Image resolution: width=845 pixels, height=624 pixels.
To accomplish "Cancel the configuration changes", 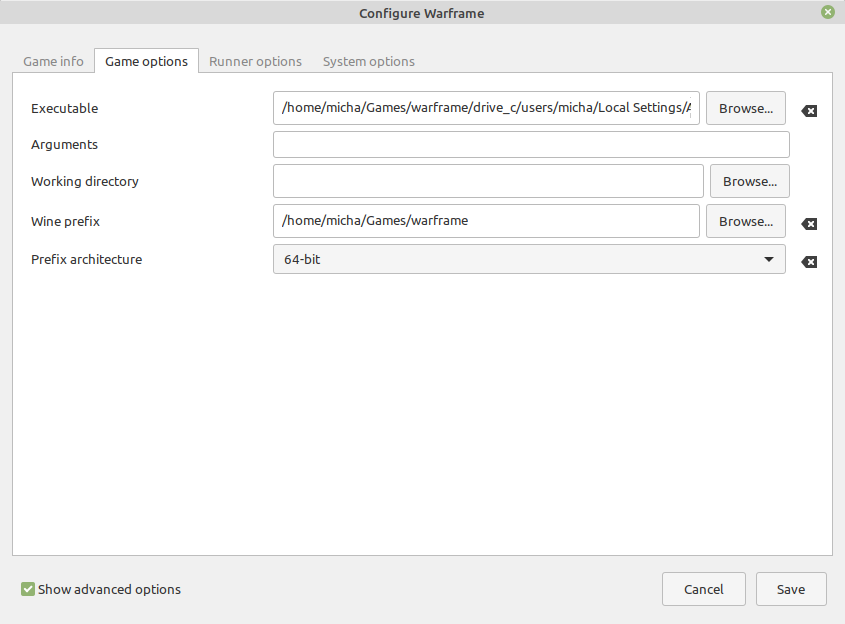I will pos(704,589).
